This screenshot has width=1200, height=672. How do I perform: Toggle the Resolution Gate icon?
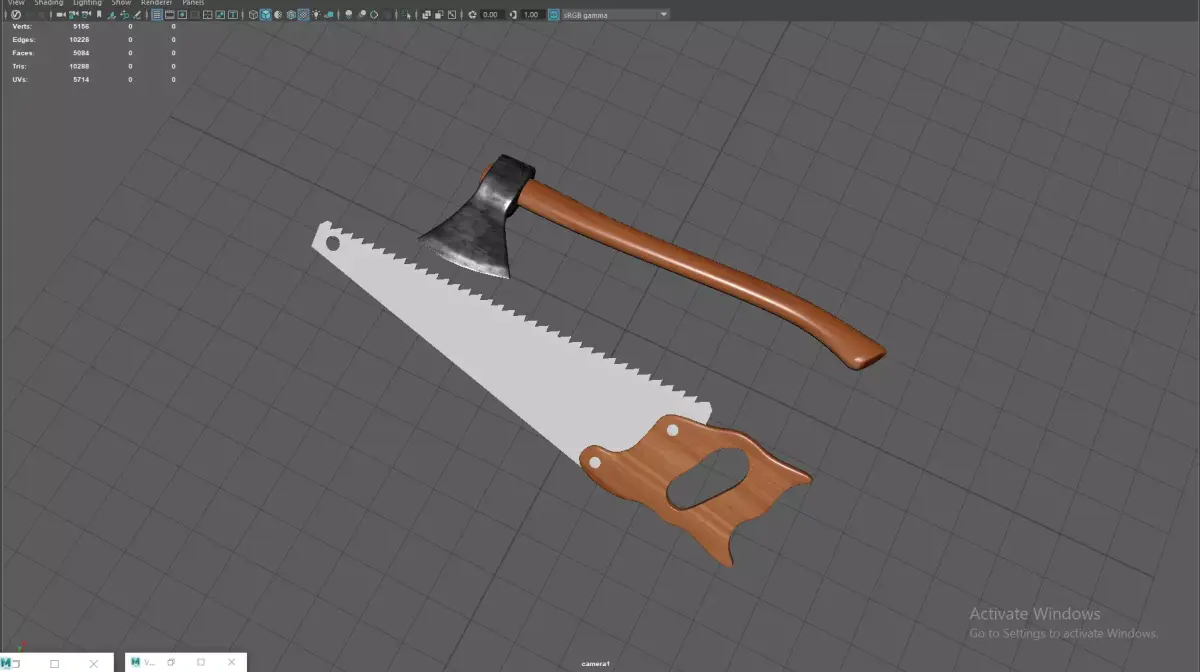click(182, 15)
